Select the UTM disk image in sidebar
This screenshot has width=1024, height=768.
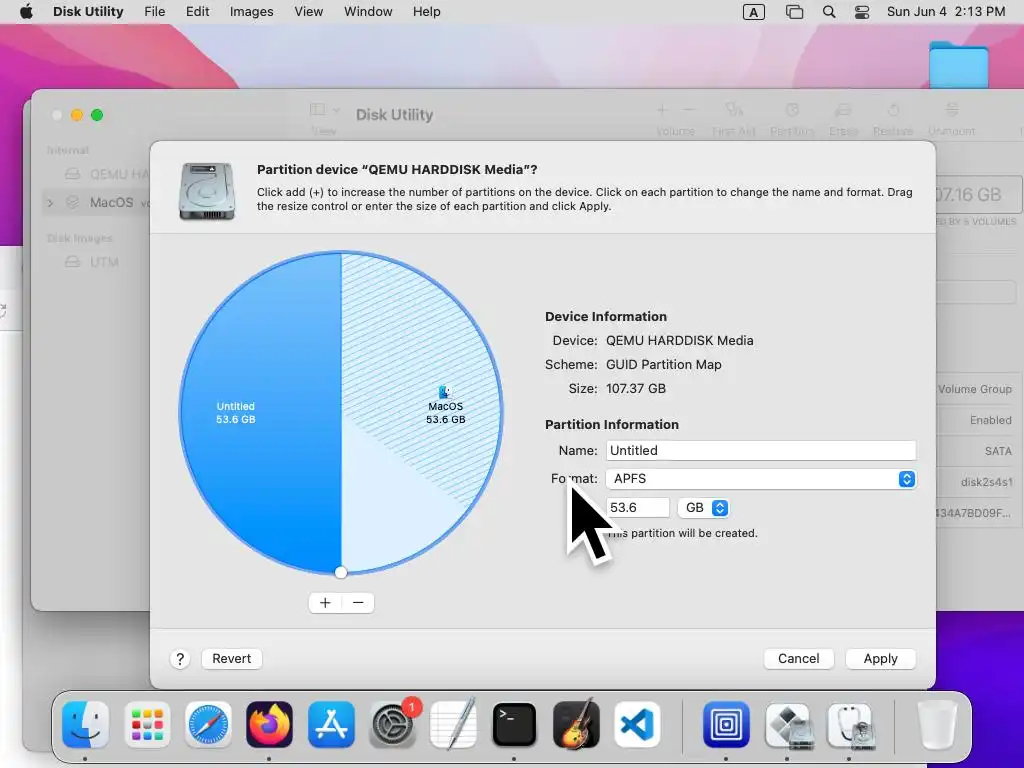click(x=92, y=262)
